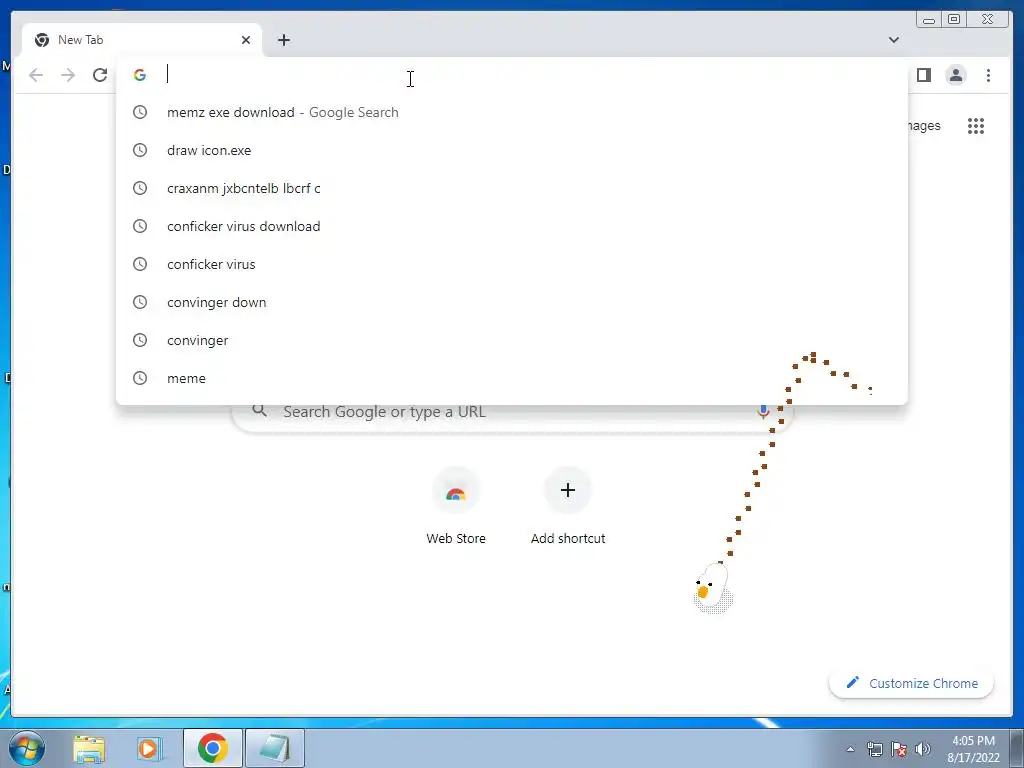This screenshot has width=1024, height=768.
Task: Choose the conficker virus download suggestion
Action: click(x=511, y=226)
